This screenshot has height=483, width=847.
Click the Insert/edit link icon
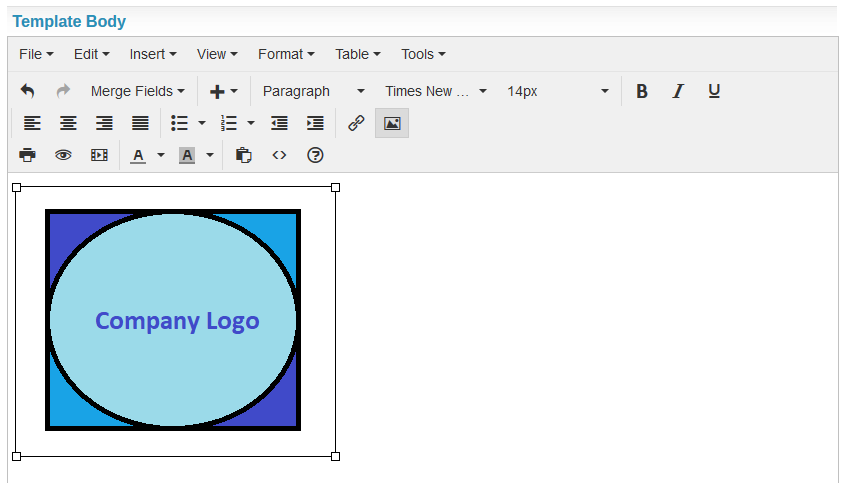tap(356, 123)
